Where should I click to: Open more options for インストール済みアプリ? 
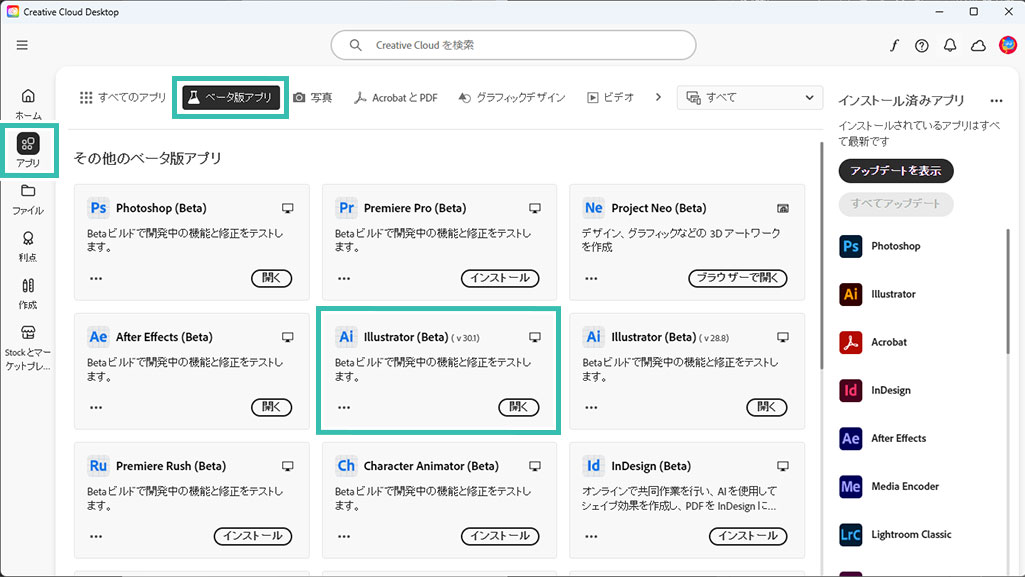click(996, 101)
